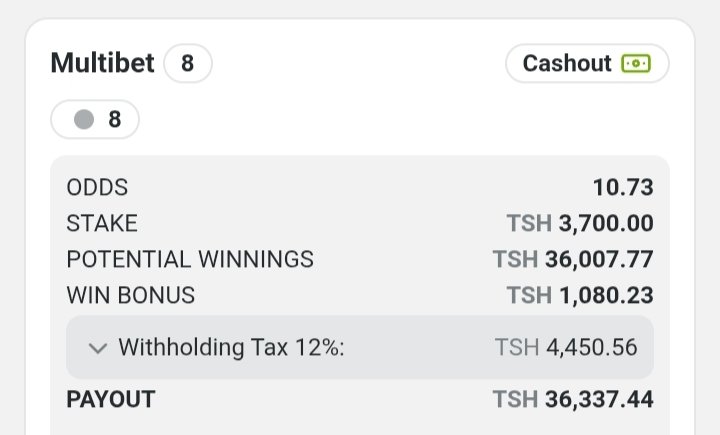Click the number 8 beside the grey circle

(115, 119)
